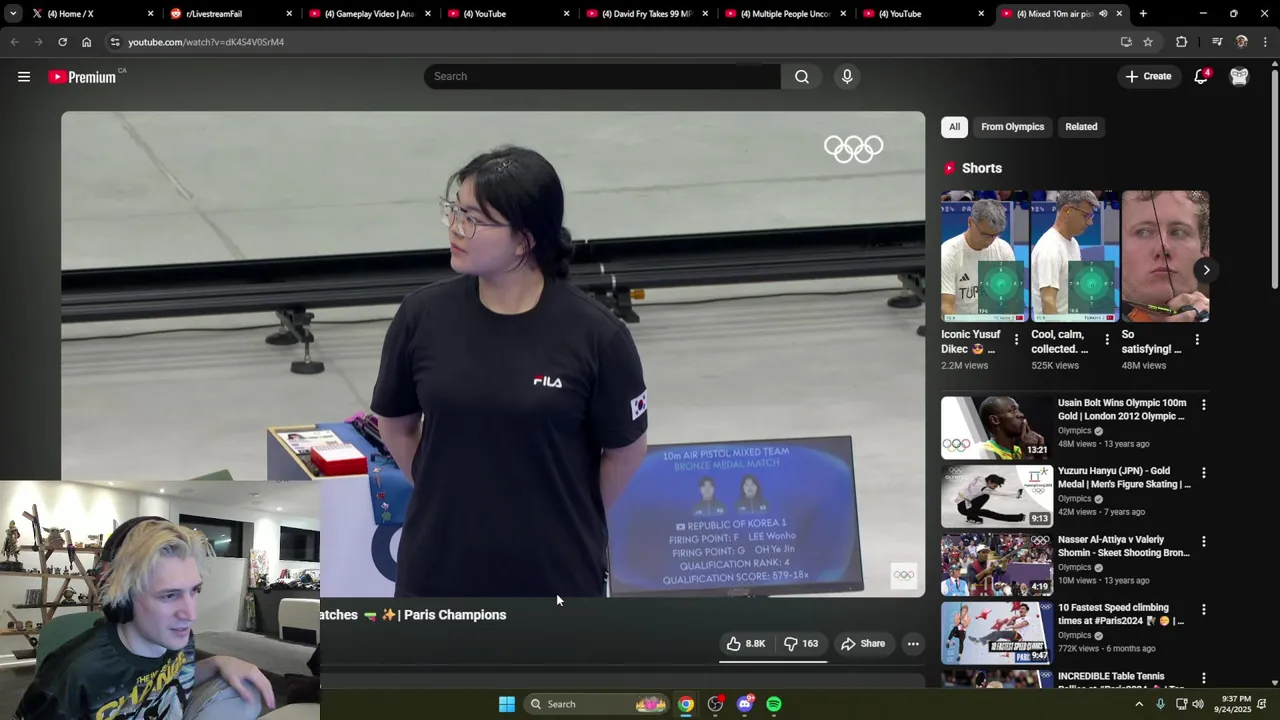This screenshot has width=1280, height=720.
Task: Open options for So satisfying short
Action: [x=1197, y=340]
